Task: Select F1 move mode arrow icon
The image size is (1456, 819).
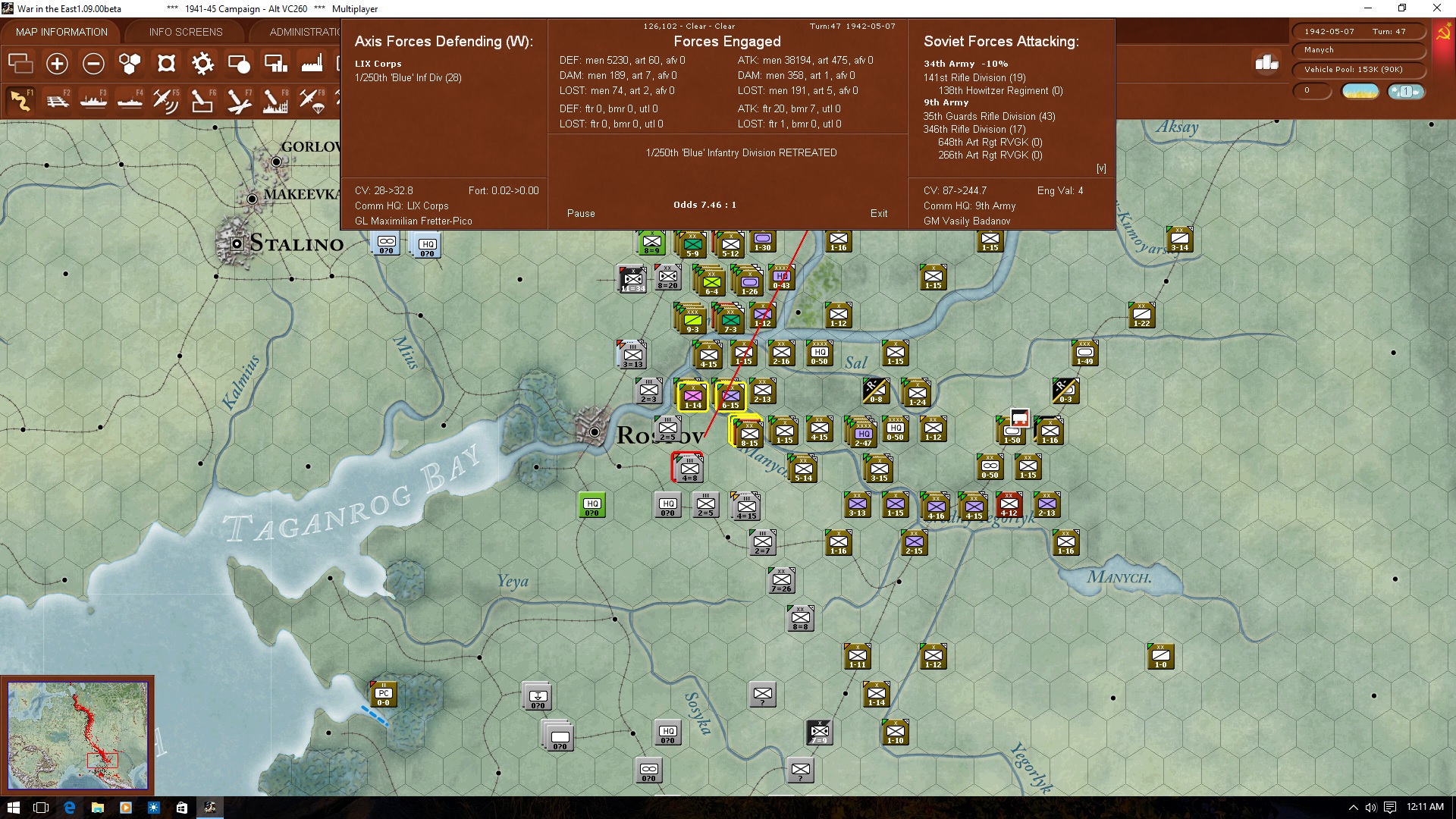Action: click(x=20, y=100)
